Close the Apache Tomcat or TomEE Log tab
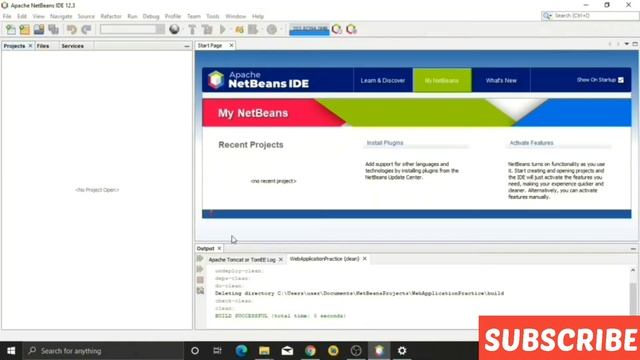Image resolution: width=640 pixels, height=360 pixels. point(281,260)
